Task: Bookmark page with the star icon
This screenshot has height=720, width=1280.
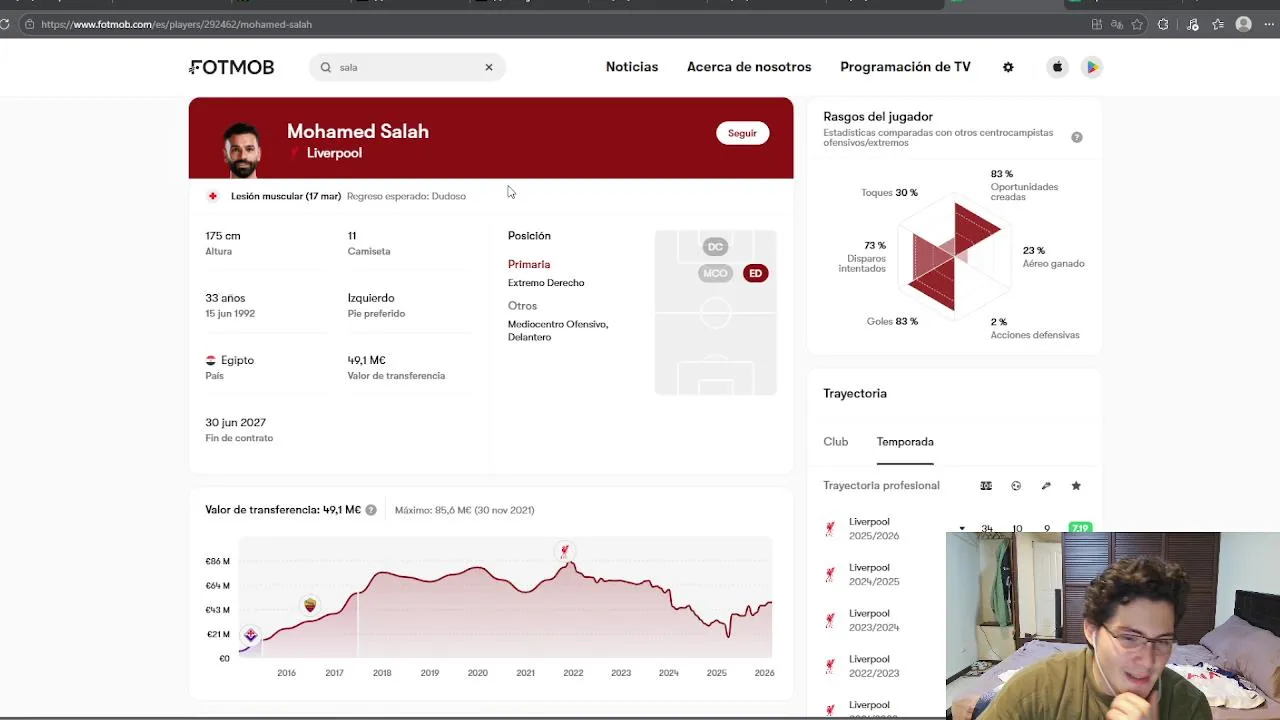Action: (x=1137, y=24)
